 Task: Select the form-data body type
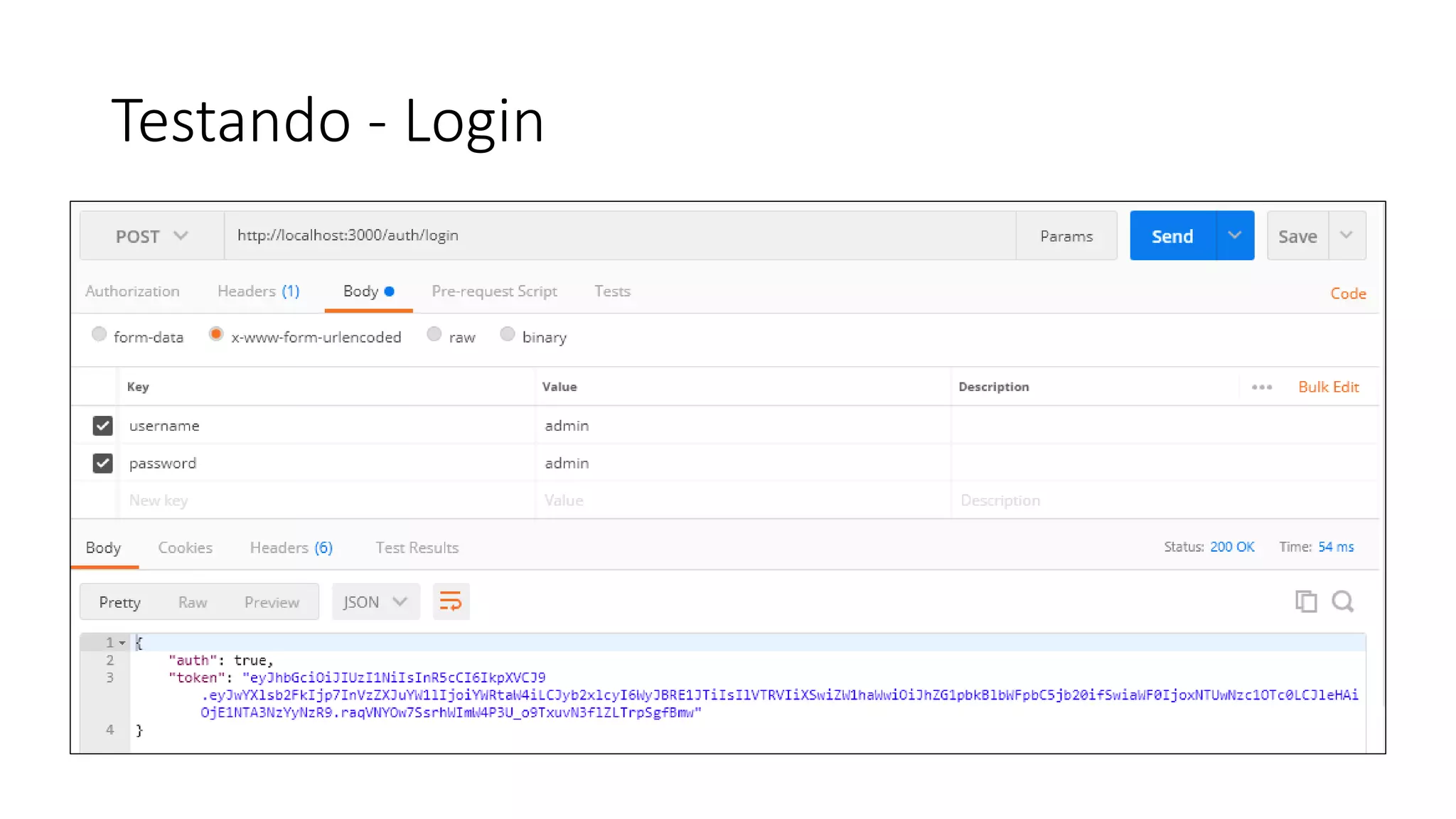coord(99,334)
